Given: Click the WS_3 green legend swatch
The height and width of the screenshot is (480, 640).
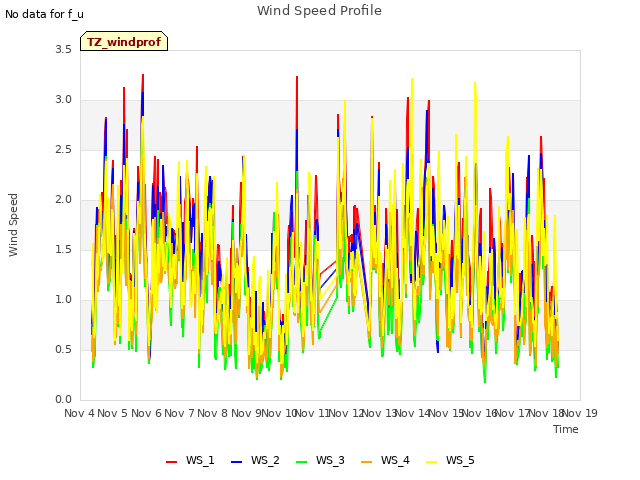Looking at the screenshot, I should coord(302,462).
